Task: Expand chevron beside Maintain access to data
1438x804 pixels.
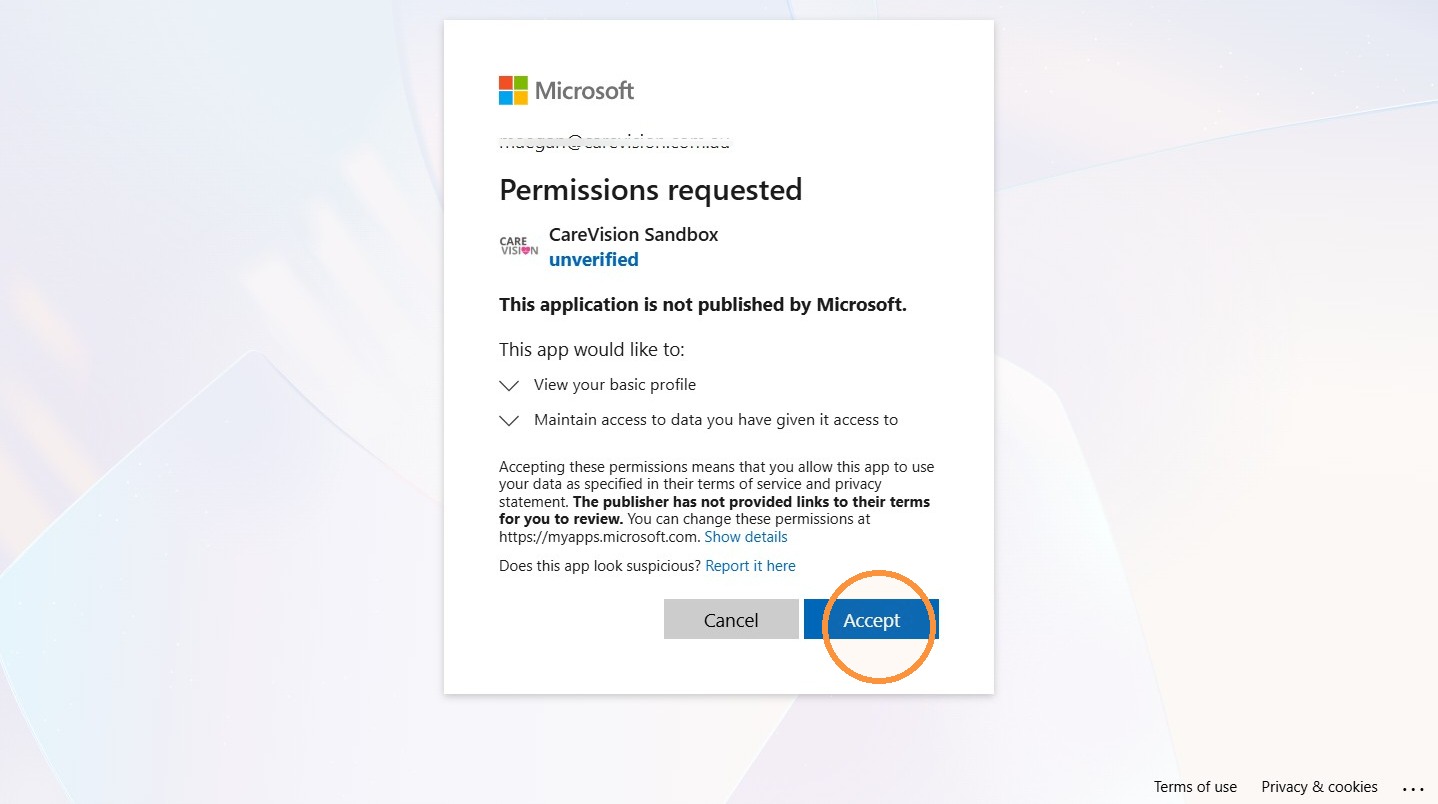Action: pyautogui.click(x=509, y=420)
